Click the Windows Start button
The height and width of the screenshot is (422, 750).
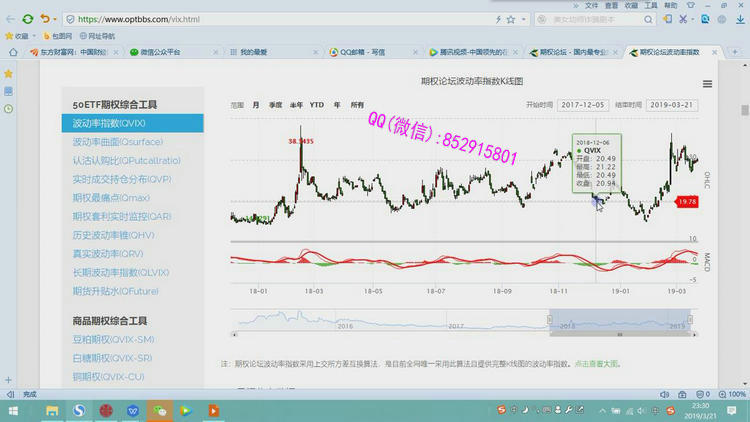pyautogui.click(x=13, y=410)
